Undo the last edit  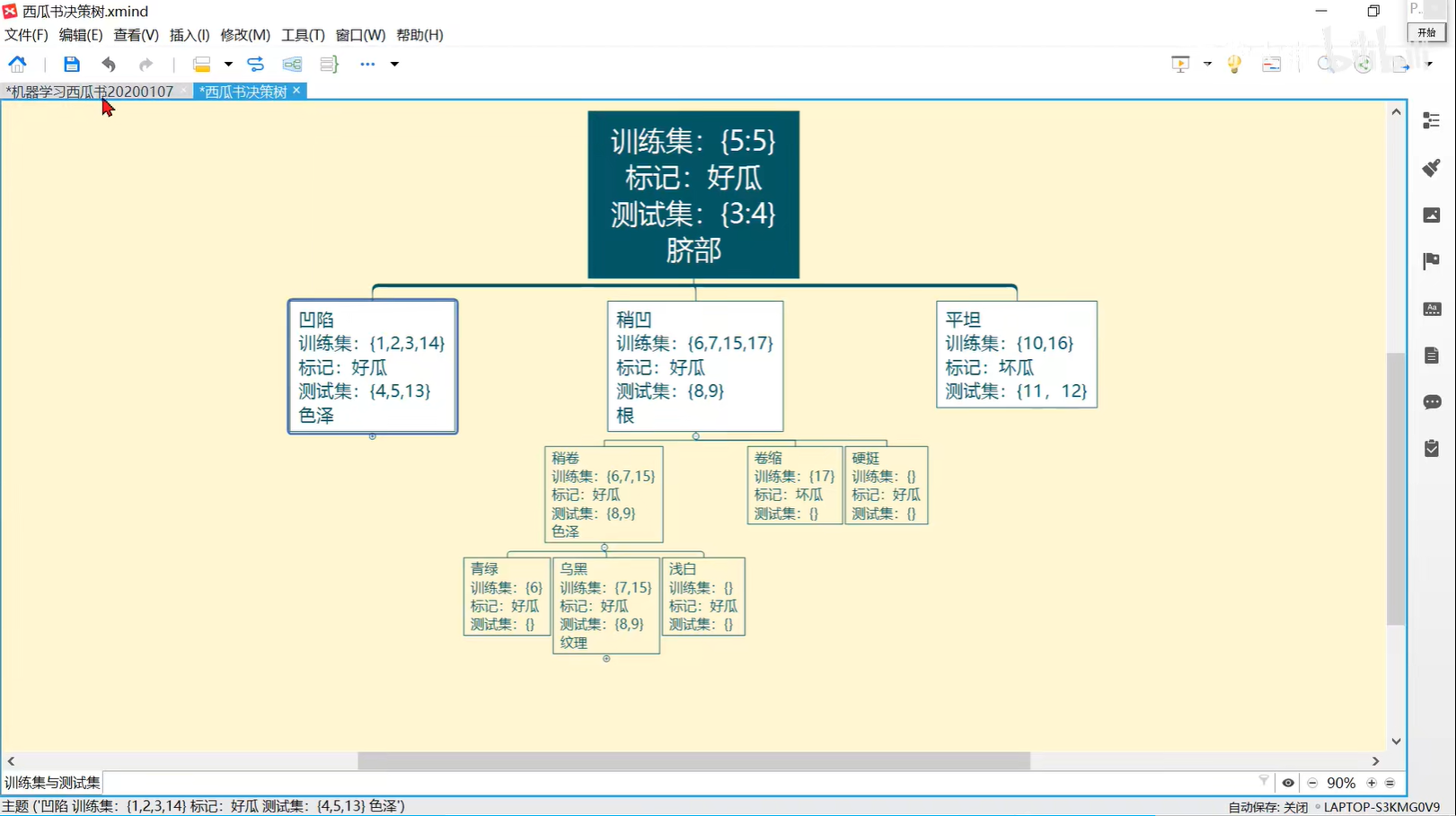coord(109,64)
